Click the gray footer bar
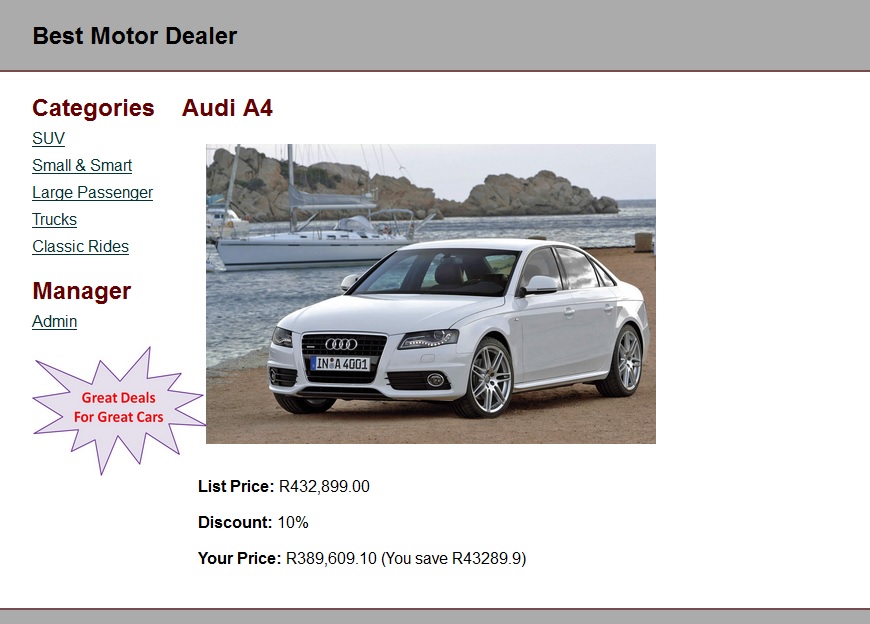This screenshot has height=624, width=870. pos(435,616)
